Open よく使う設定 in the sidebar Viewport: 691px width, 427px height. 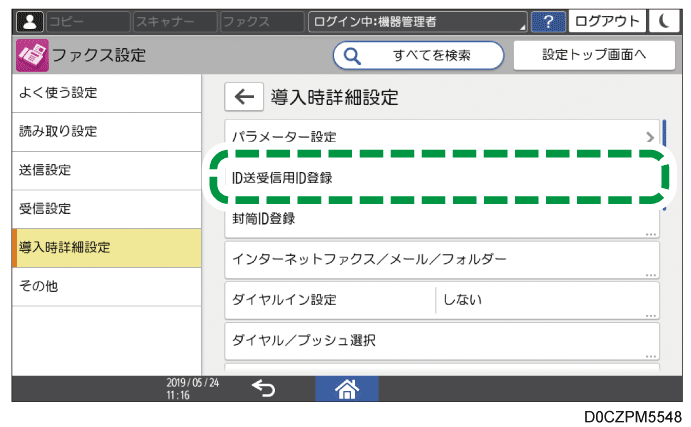107,93
